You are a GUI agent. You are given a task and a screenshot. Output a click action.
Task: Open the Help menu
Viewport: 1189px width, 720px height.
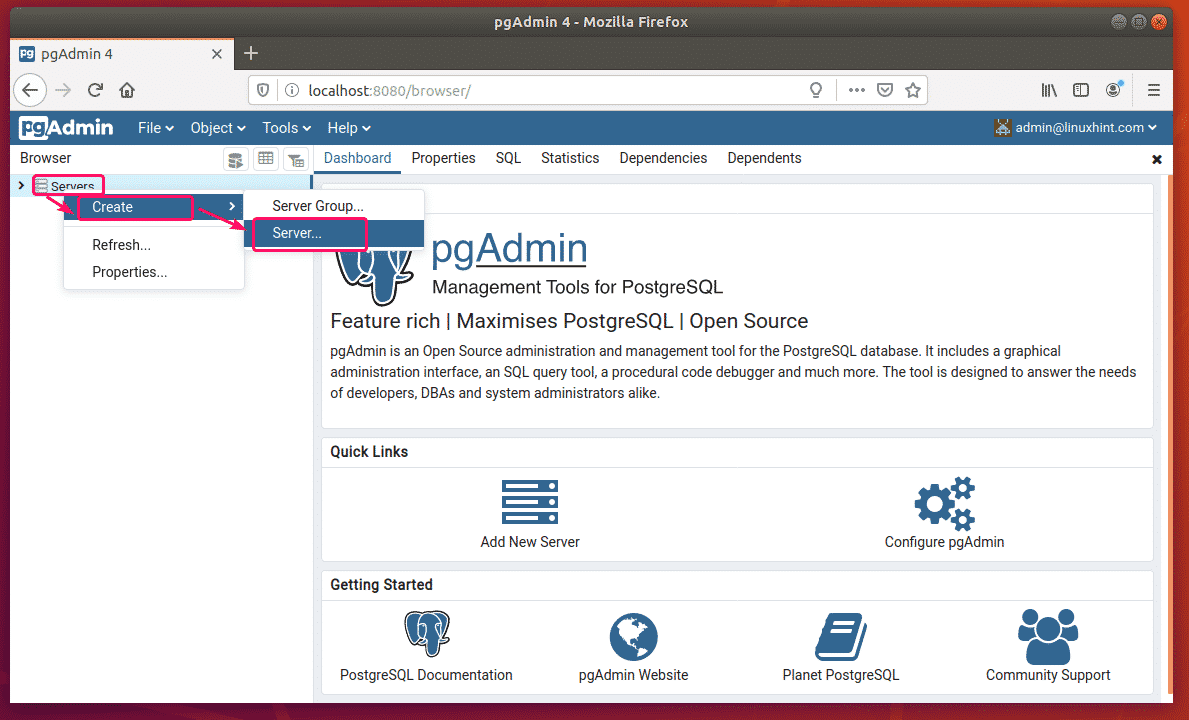point(349,128)
